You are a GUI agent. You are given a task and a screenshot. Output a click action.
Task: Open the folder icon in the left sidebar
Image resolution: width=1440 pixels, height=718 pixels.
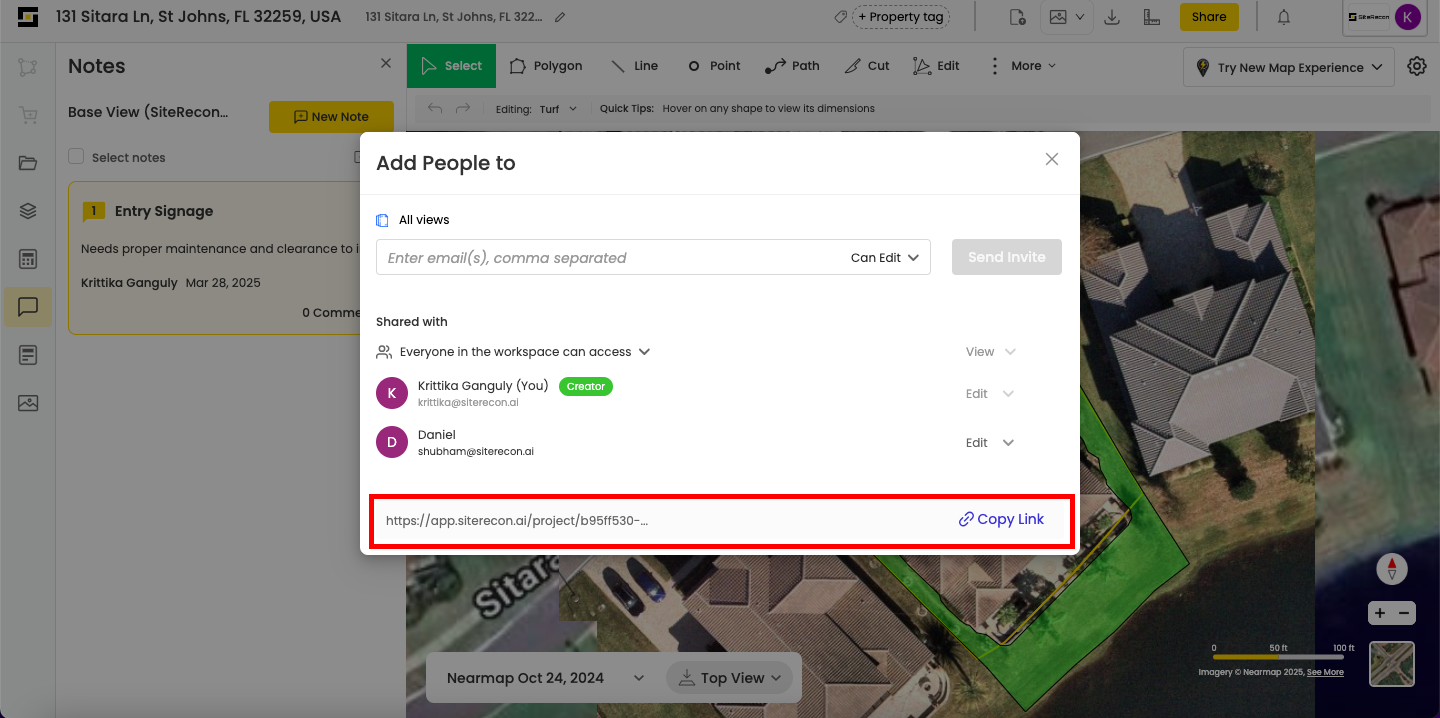coord(28,163)
